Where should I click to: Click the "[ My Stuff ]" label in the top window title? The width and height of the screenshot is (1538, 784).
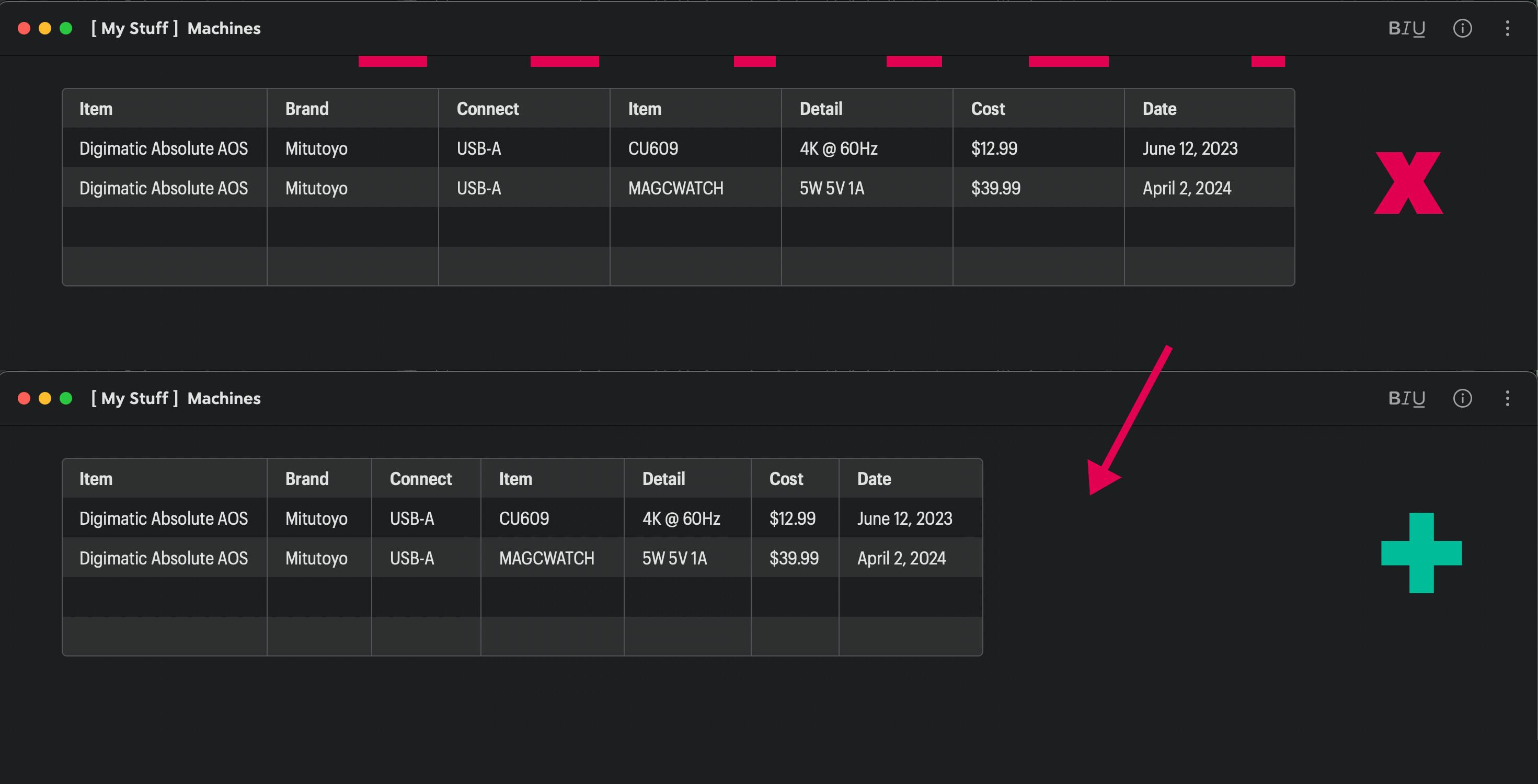(134, 28)
